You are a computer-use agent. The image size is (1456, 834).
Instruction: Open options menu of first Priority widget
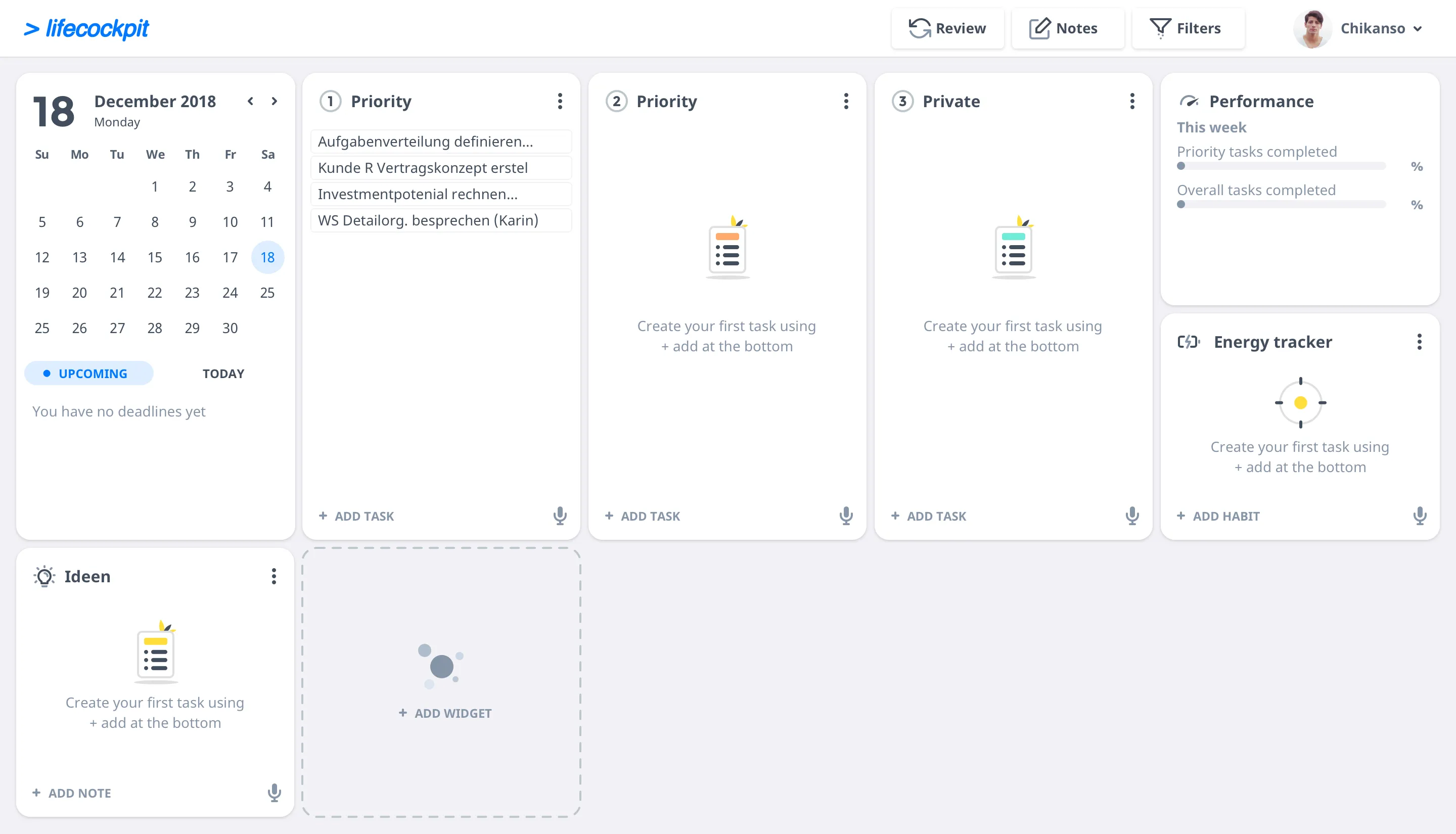[560, 101]
